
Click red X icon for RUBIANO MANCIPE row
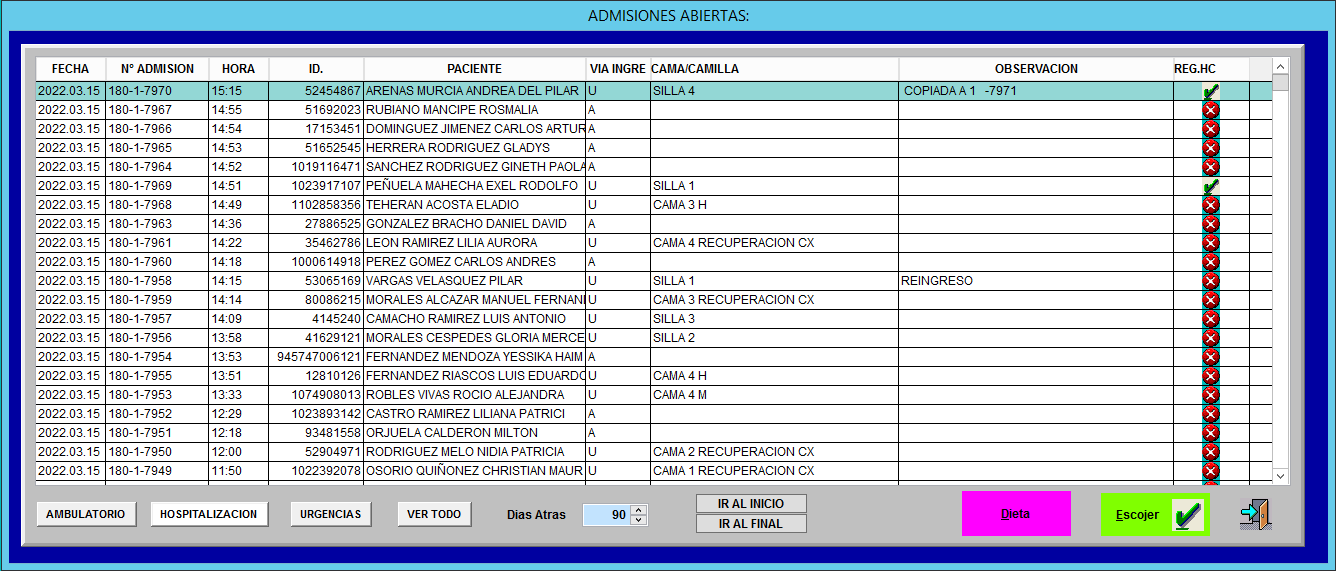[x=1210, y=110]
